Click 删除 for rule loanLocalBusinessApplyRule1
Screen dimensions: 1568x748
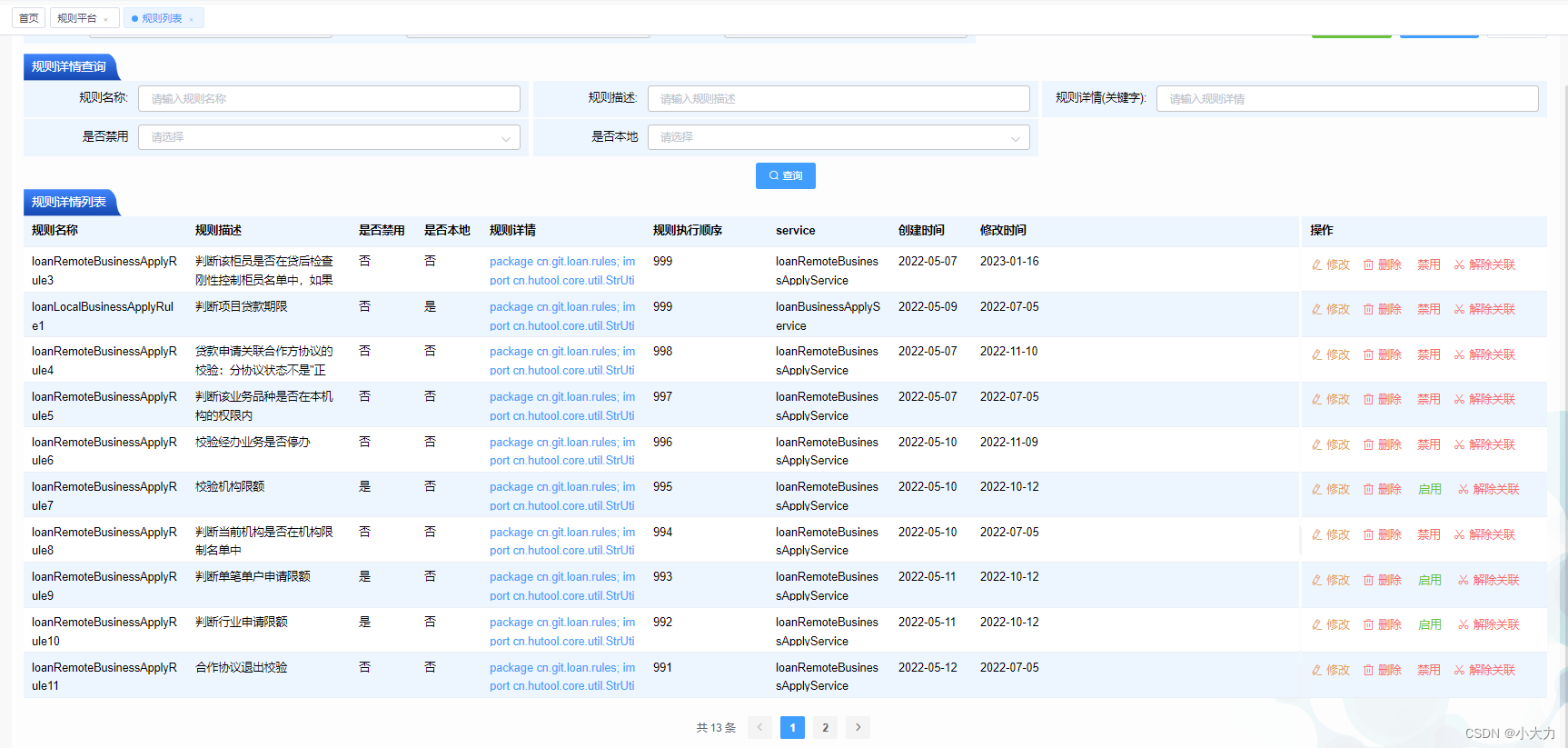click(x=1382, y=309)
